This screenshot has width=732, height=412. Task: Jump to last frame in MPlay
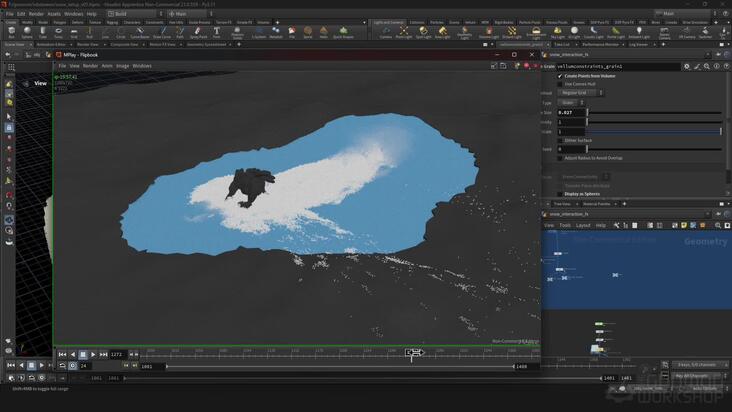click(x=103, y=355)
